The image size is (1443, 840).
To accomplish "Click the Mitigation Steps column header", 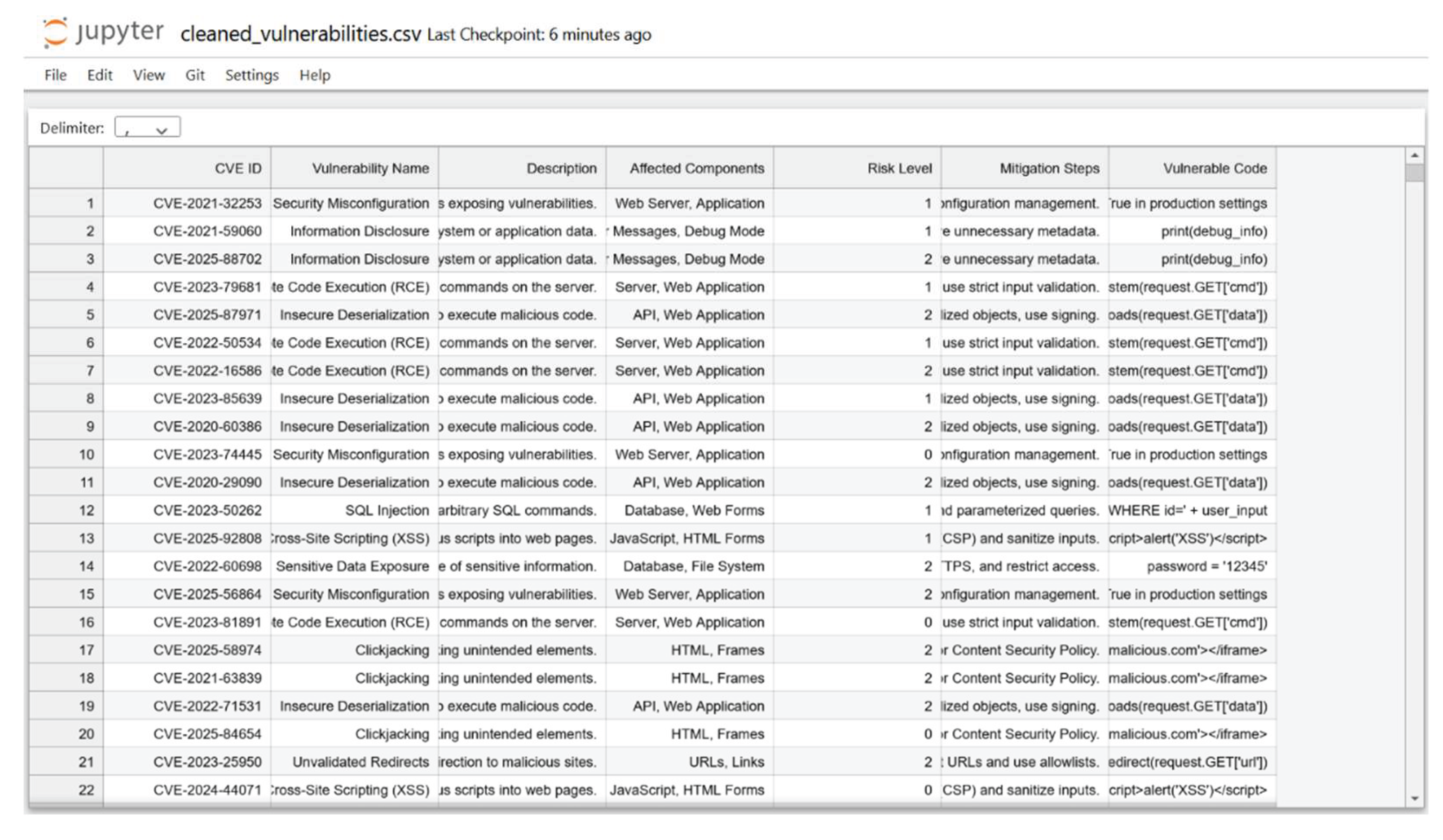I will [1049, 168].
